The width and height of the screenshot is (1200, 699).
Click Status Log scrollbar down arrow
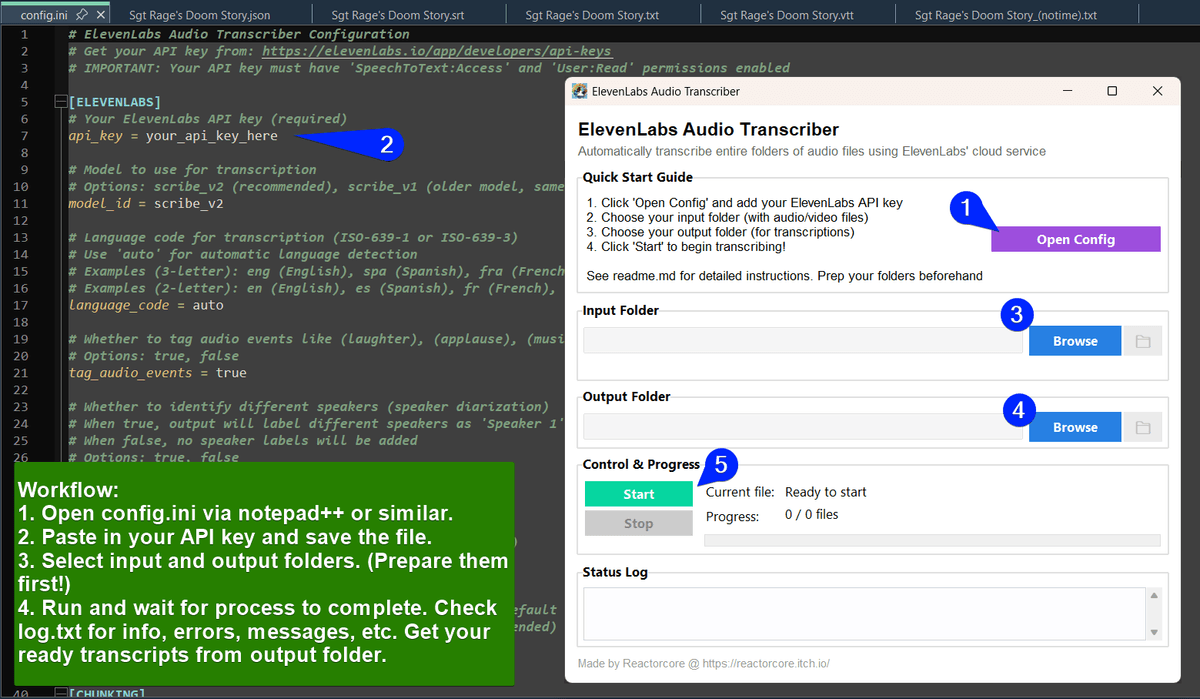click(x=1155, y=632)
